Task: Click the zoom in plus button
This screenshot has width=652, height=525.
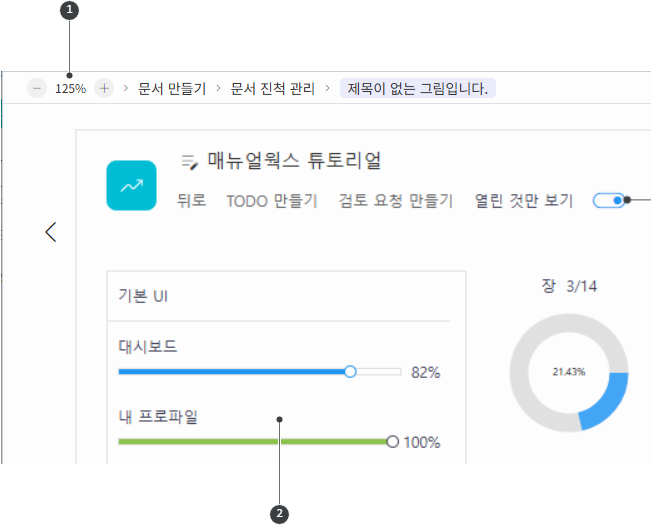Action: (x=104, y=88)
